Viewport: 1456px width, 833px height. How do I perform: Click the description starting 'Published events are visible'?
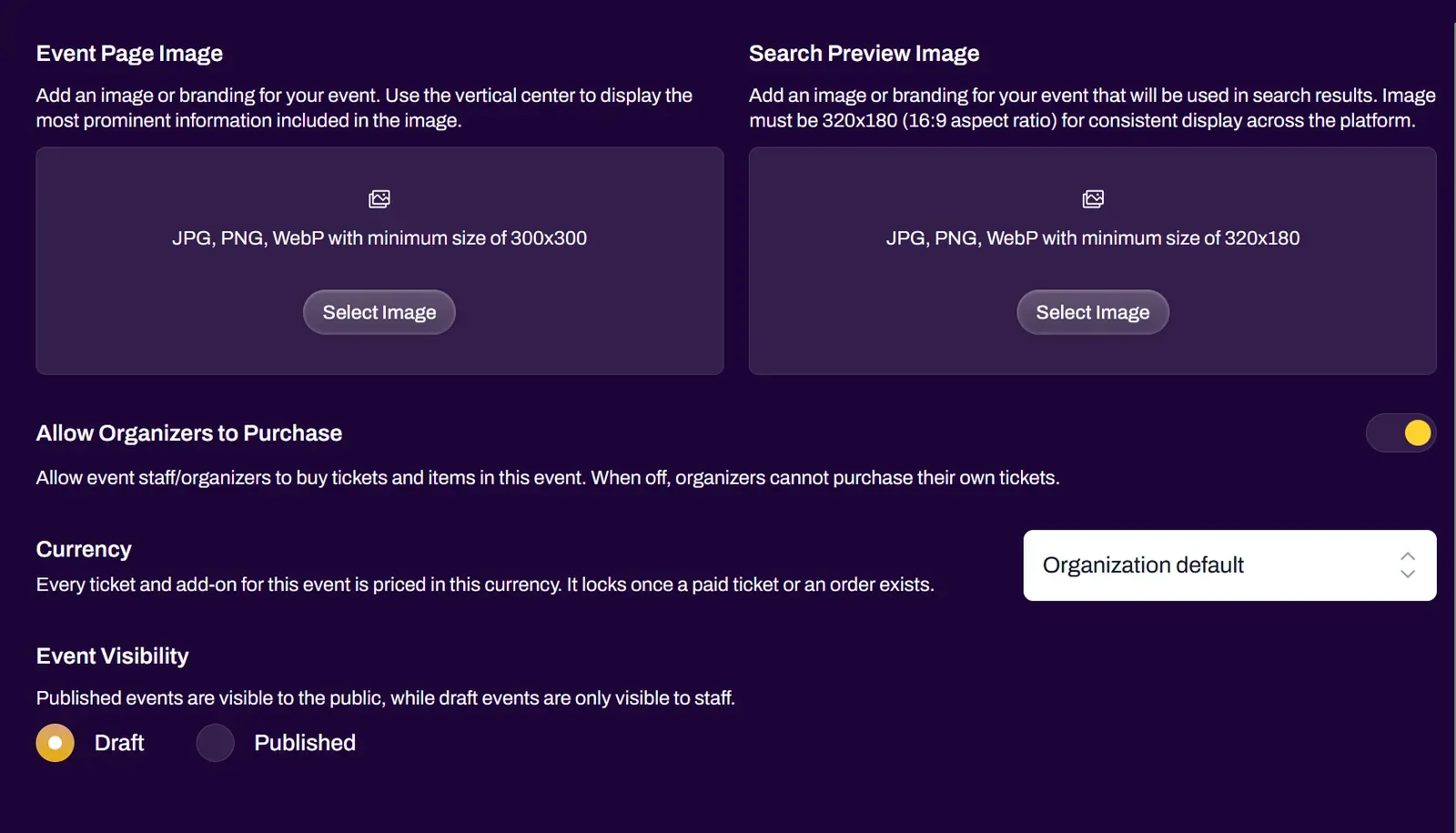[x=386, y=698]
